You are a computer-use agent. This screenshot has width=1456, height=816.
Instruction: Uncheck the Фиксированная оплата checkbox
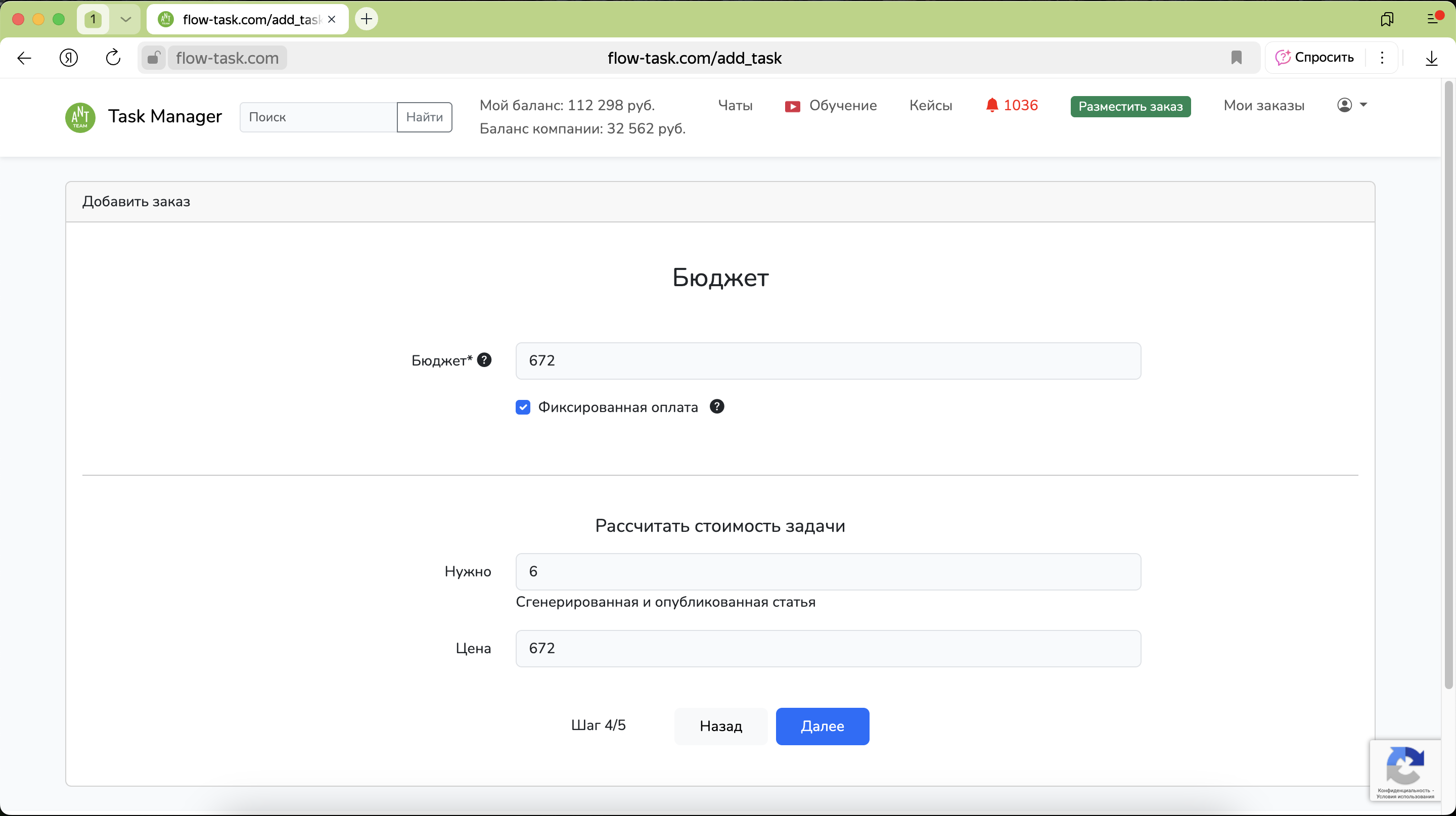coord(523,407)
